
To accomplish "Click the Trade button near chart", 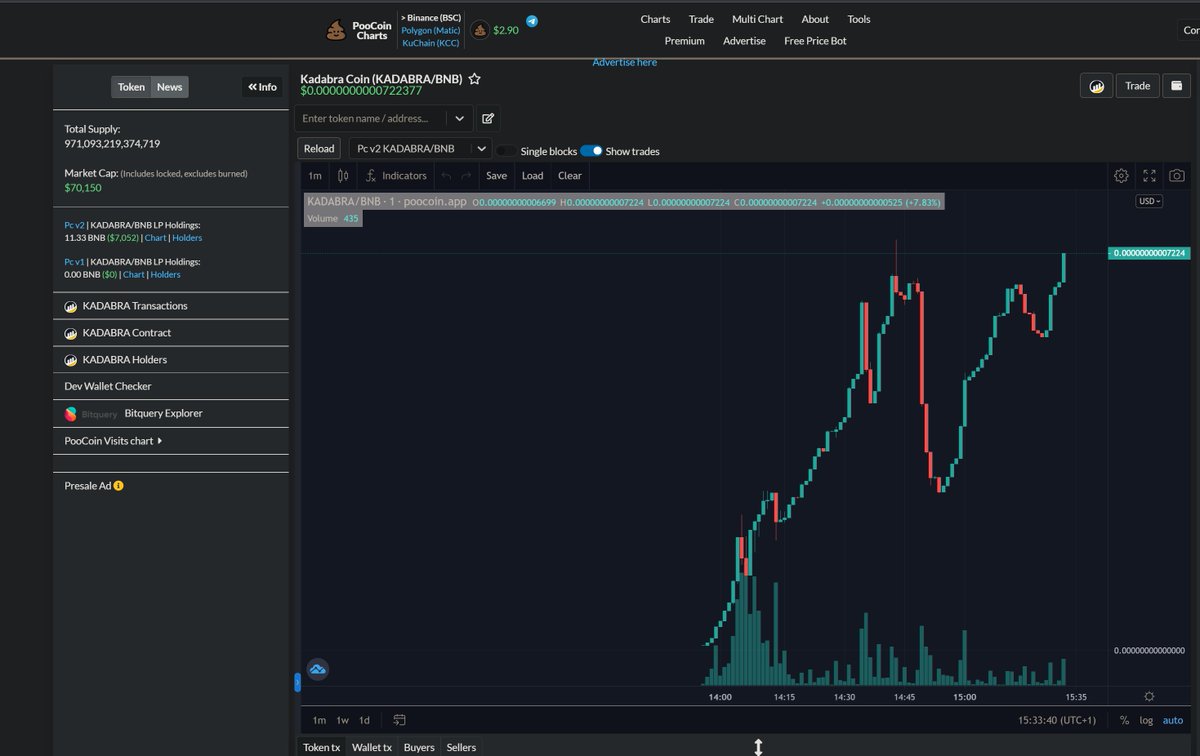I will tap(1138, 86).
